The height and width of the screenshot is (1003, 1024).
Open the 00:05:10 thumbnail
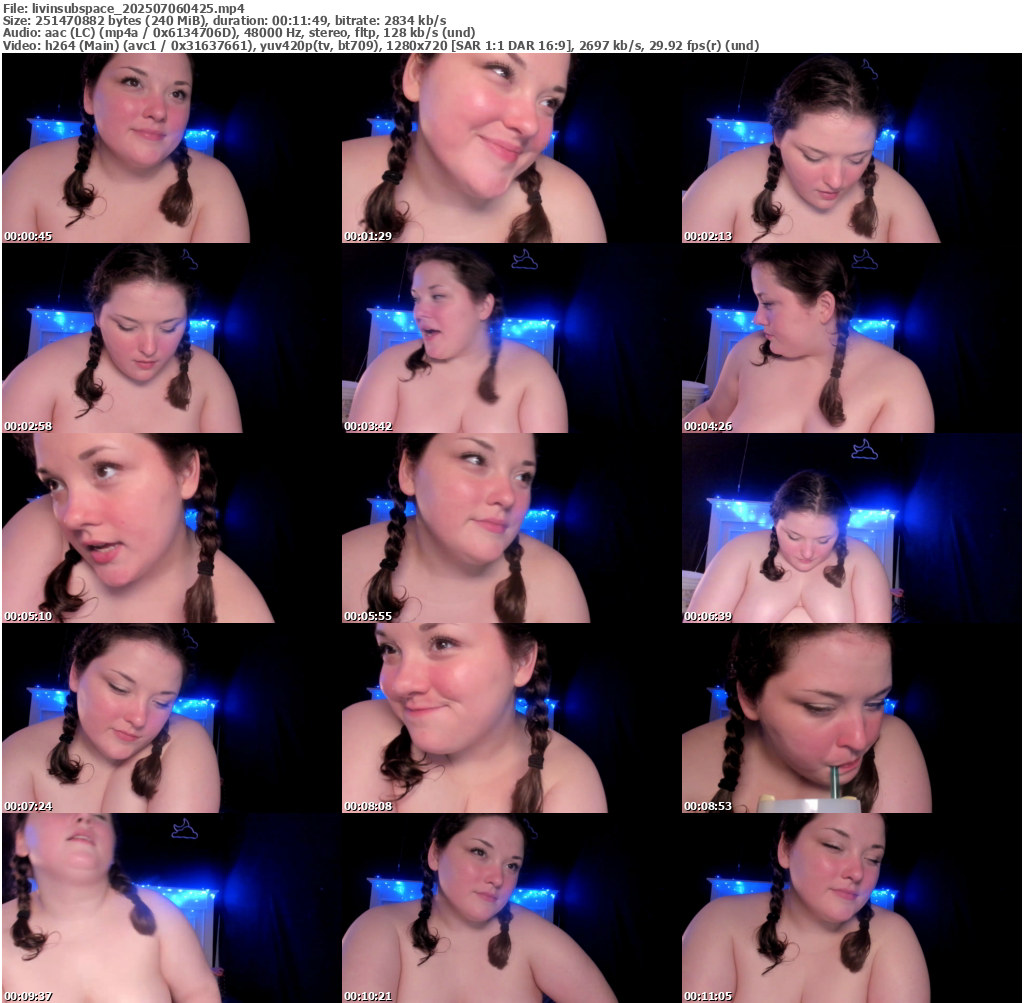coord(171,528)
